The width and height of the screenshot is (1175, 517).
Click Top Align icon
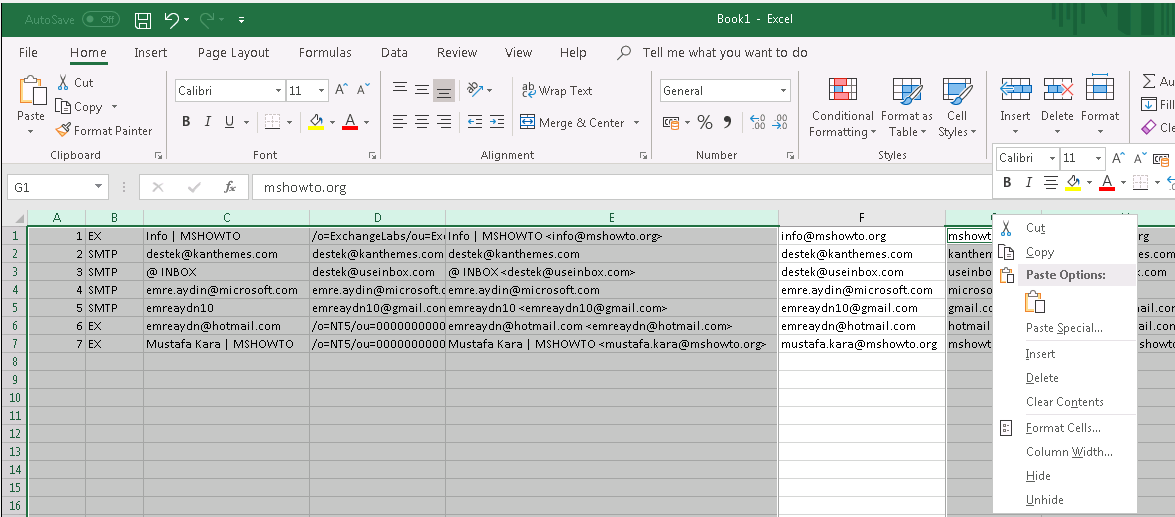pyautogui.click(x=400, y=90)
